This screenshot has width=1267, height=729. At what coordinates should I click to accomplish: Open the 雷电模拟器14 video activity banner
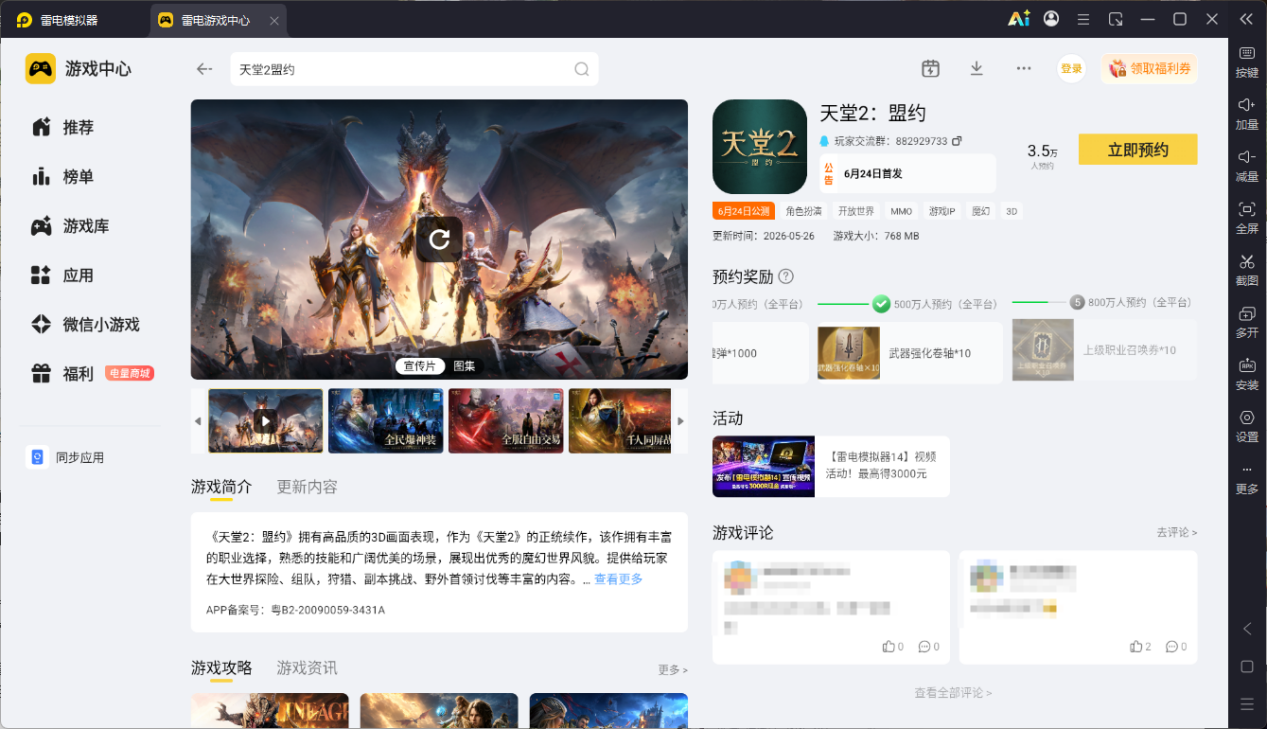tap(831, 466)
